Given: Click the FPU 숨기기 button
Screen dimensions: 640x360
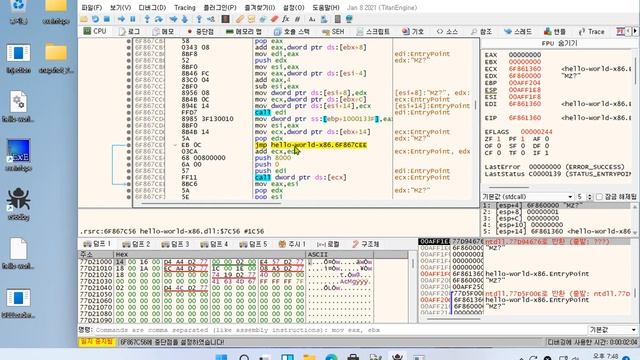Looking at the screenshot, I should click(559, 43).
